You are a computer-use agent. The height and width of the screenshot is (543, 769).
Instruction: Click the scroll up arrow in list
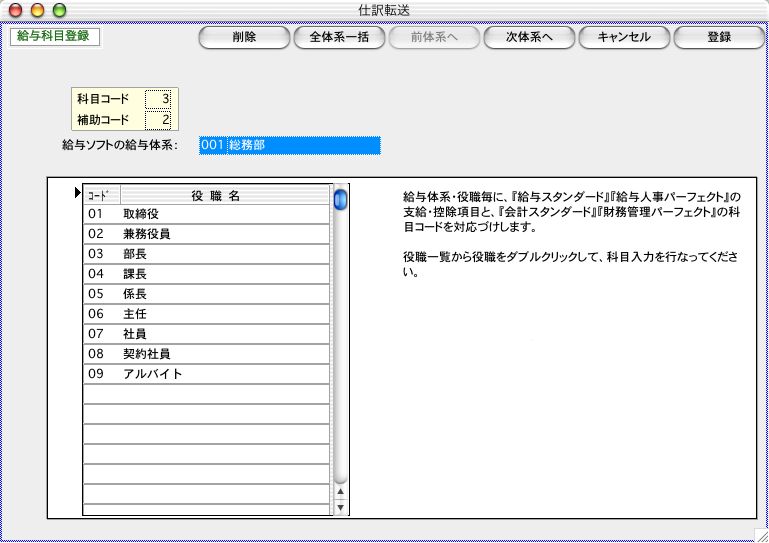coord(341,492)
